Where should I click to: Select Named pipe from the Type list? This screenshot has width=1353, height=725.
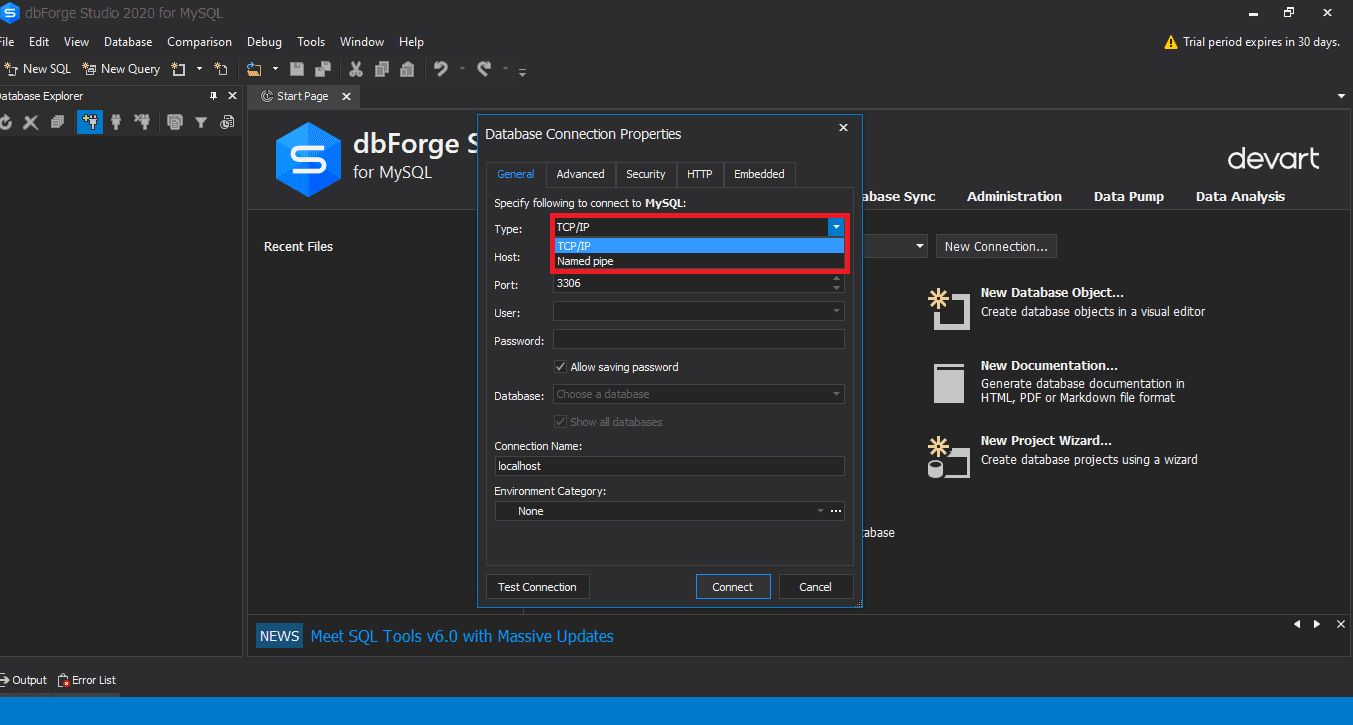pyautogui.click(x=586, y=262)
